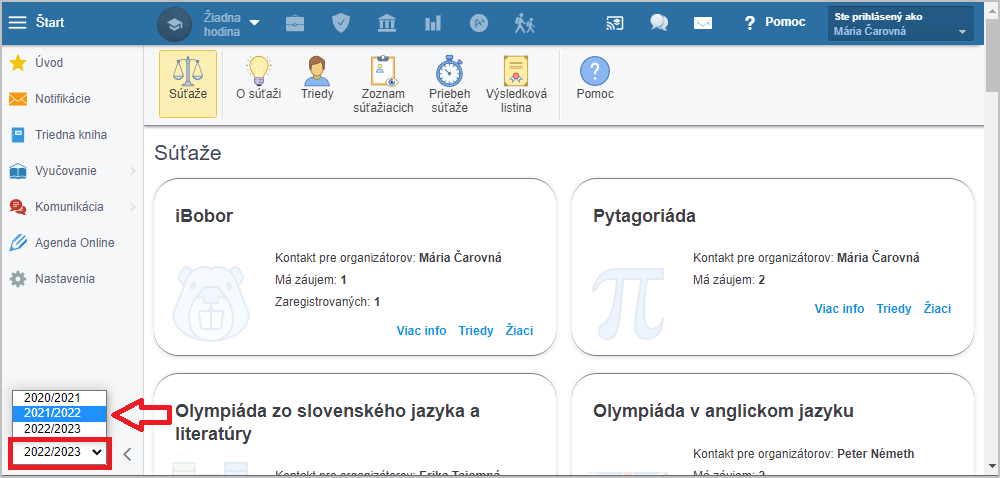Open Zoznam súťažiacich icon

point(383,85)
